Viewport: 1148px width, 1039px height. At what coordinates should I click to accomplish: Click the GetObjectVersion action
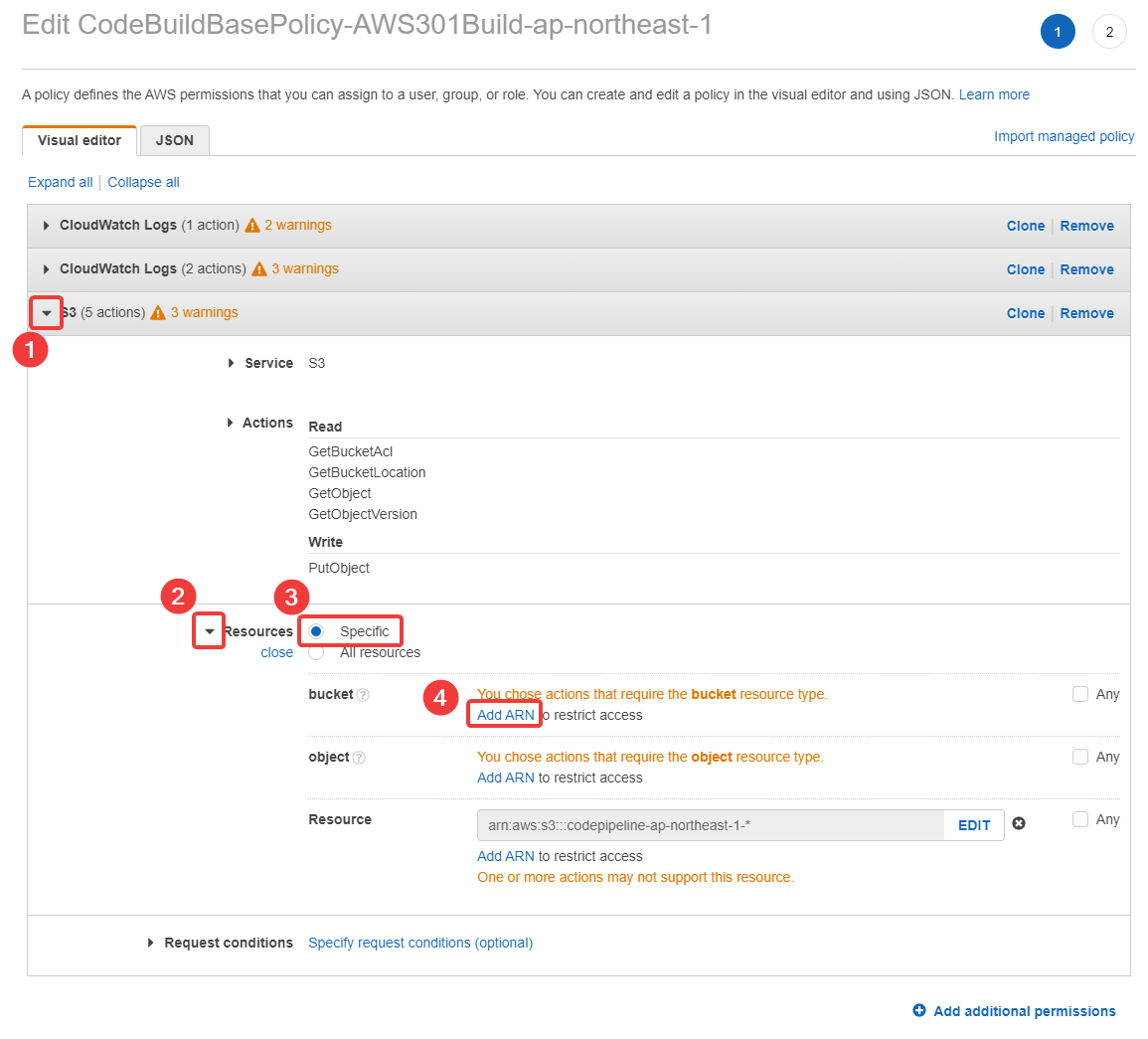pos(363,514)
